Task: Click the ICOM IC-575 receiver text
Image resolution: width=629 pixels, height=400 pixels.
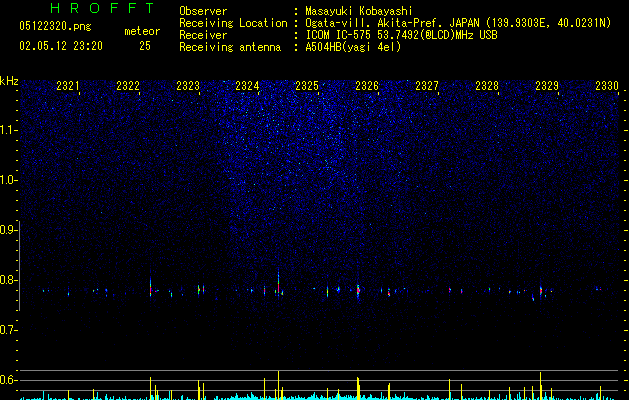Action: pyautogui.click(x=401, y=35)
